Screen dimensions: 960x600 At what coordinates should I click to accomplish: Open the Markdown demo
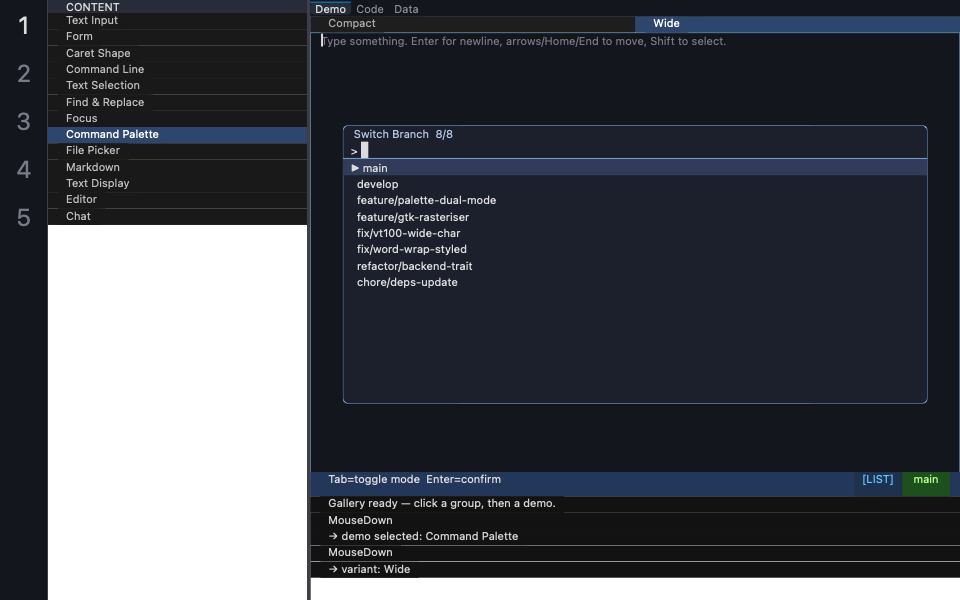point(178,167)
